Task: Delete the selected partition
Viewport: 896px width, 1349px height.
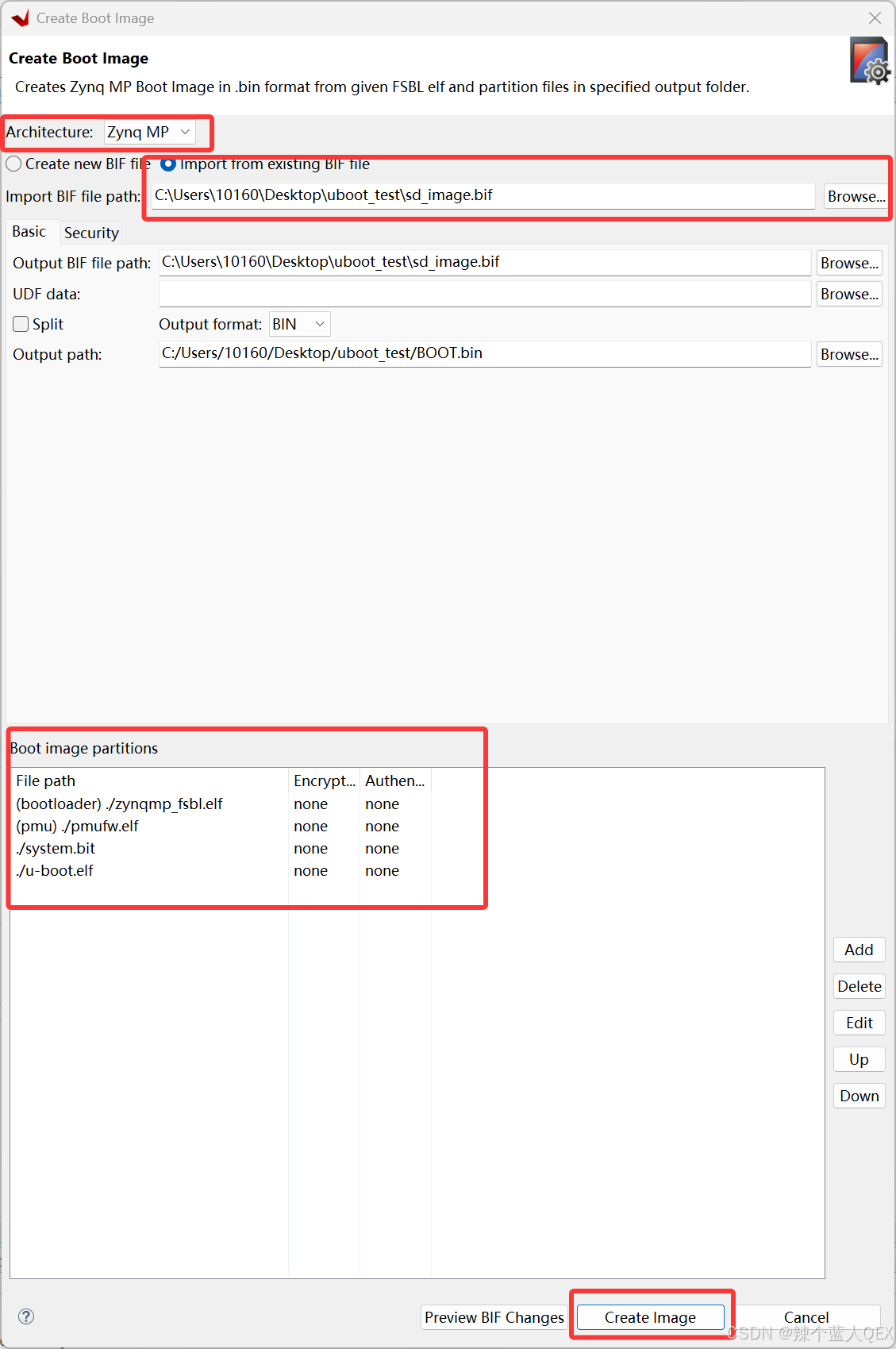Action: pos(859,986)
